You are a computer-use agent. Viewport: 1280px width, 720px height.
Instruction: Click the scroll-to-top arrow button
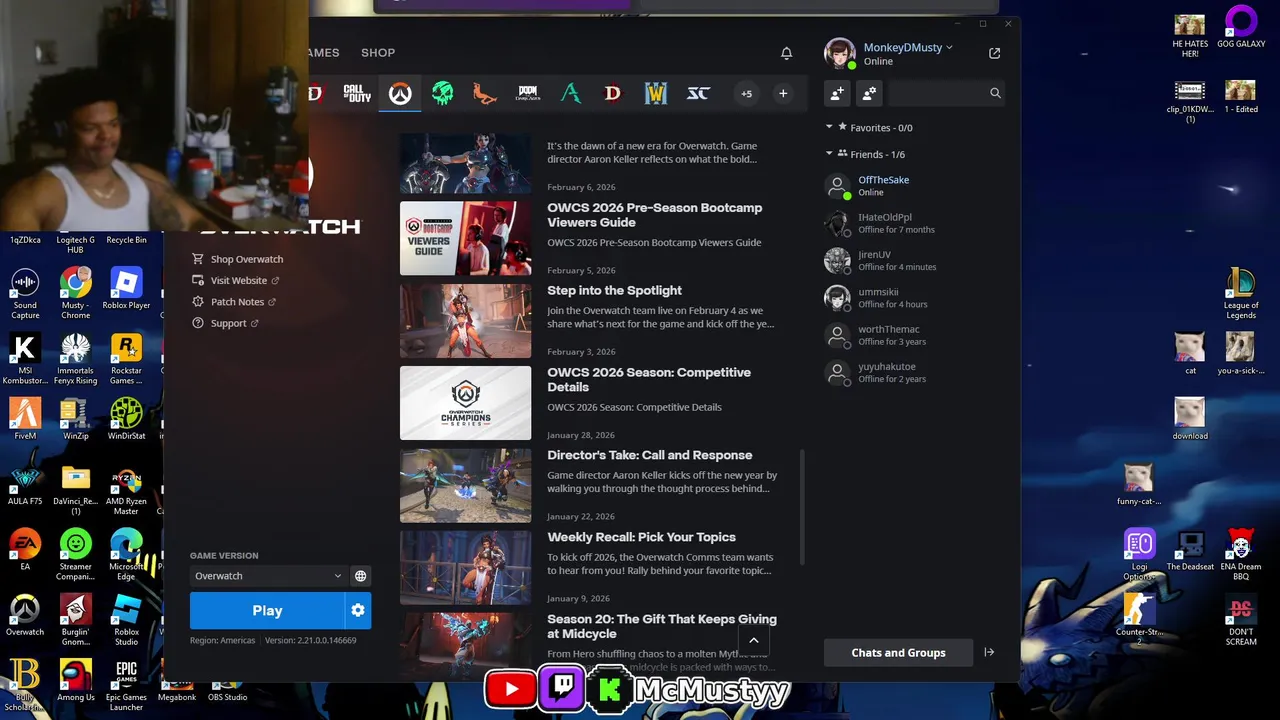click(754, 641)
